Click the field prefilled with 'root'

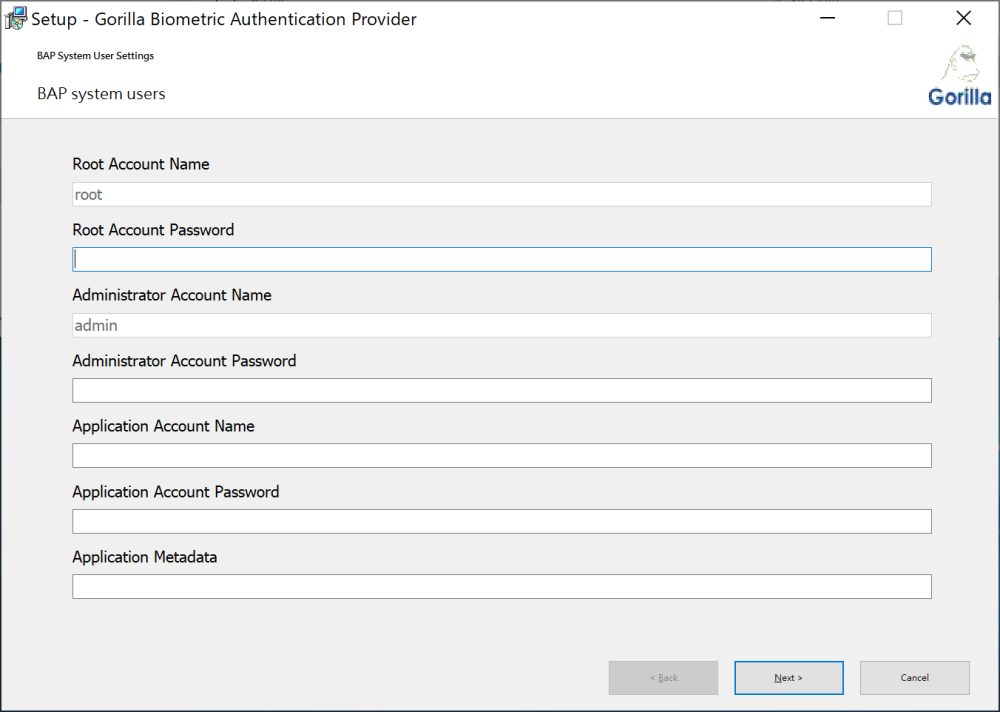[500, 194]
